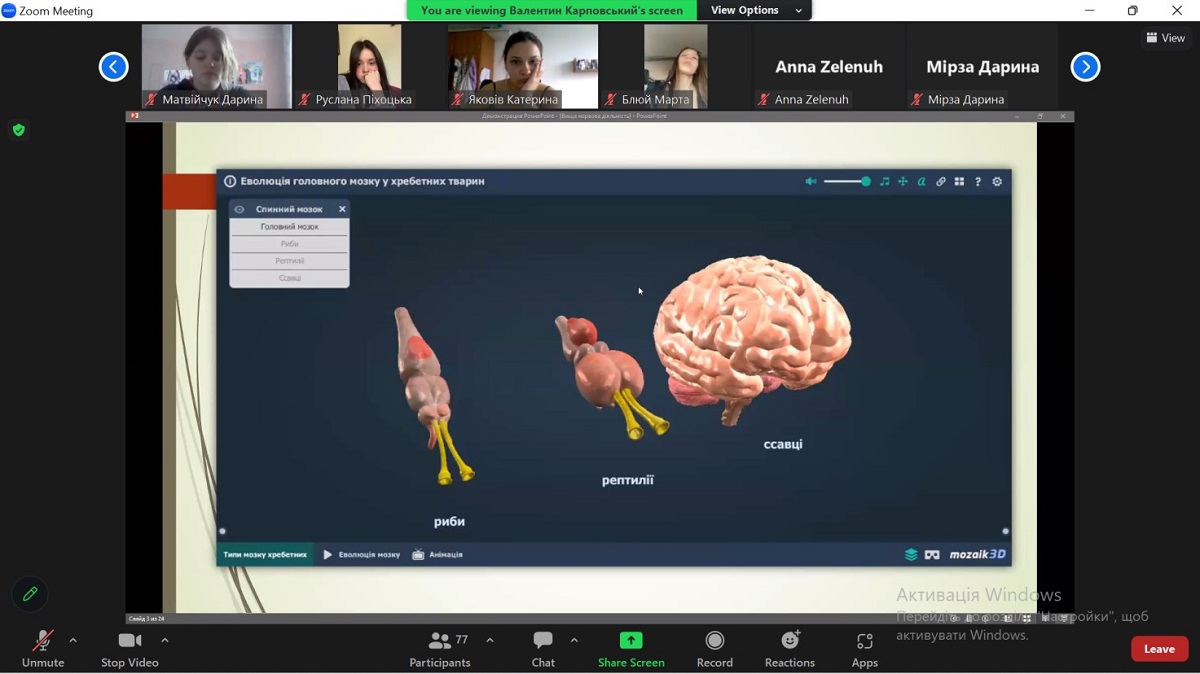Open mozaik3D help question mark
The image size is (1200, 674).
(978, 182)
